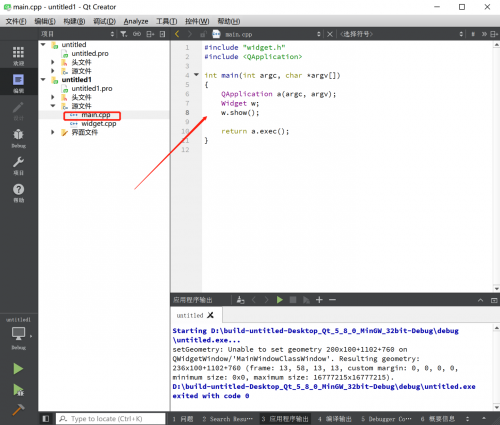Open the Window menu
This screenshot has height=425, width=500.
tap(197, 21)
